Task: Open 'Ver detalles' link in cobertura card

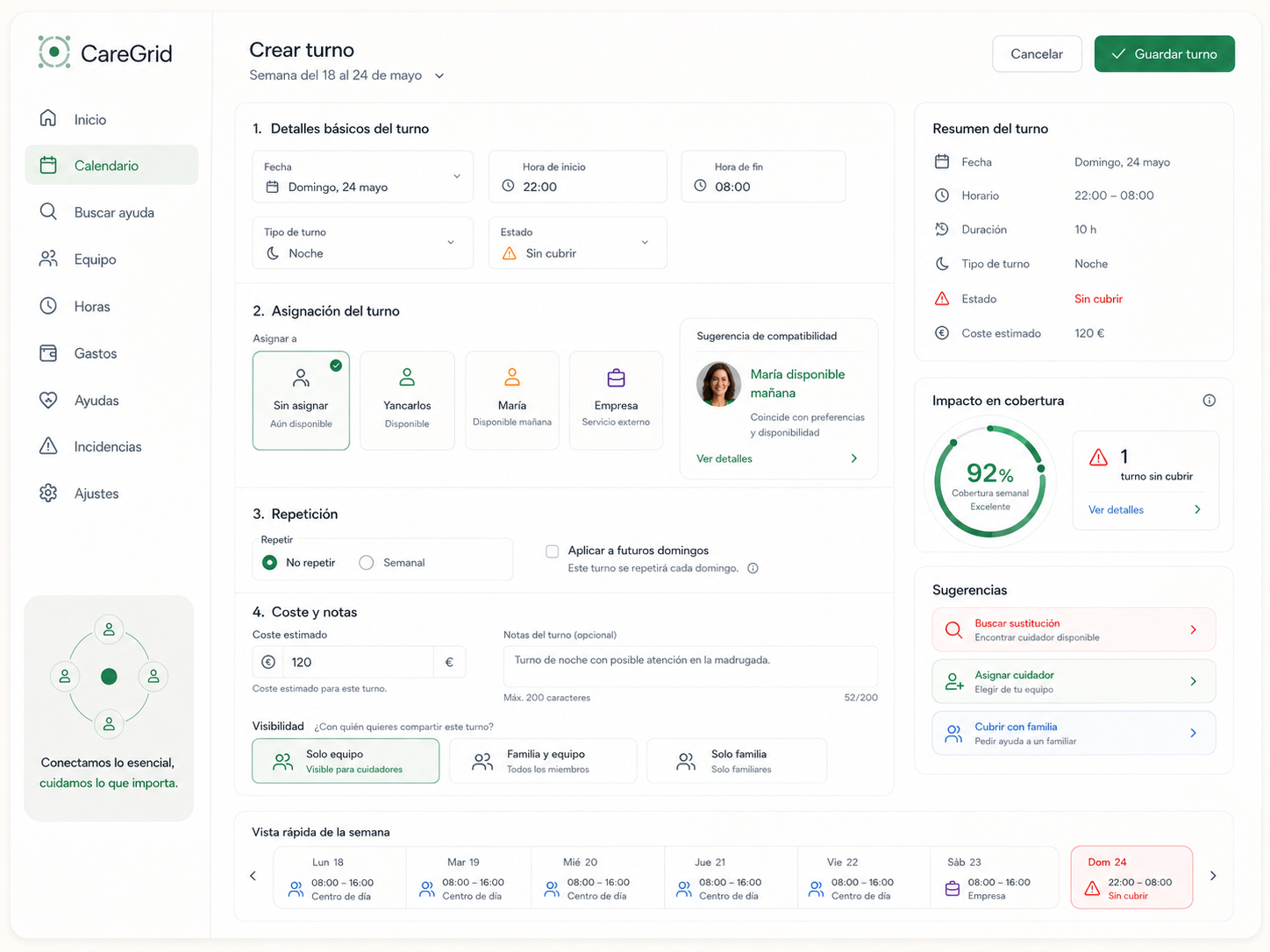Action: tap(1116, 509)
